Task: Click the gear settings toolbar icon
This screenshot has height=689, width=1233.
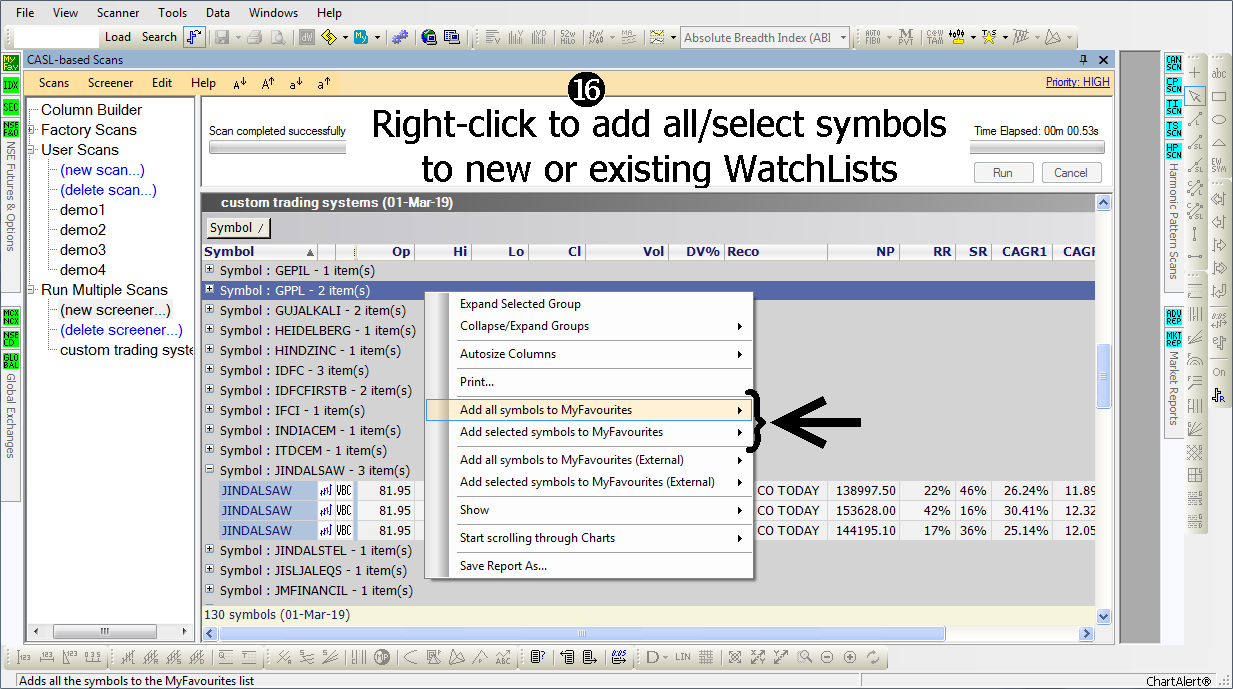Action: pos(399,37)
